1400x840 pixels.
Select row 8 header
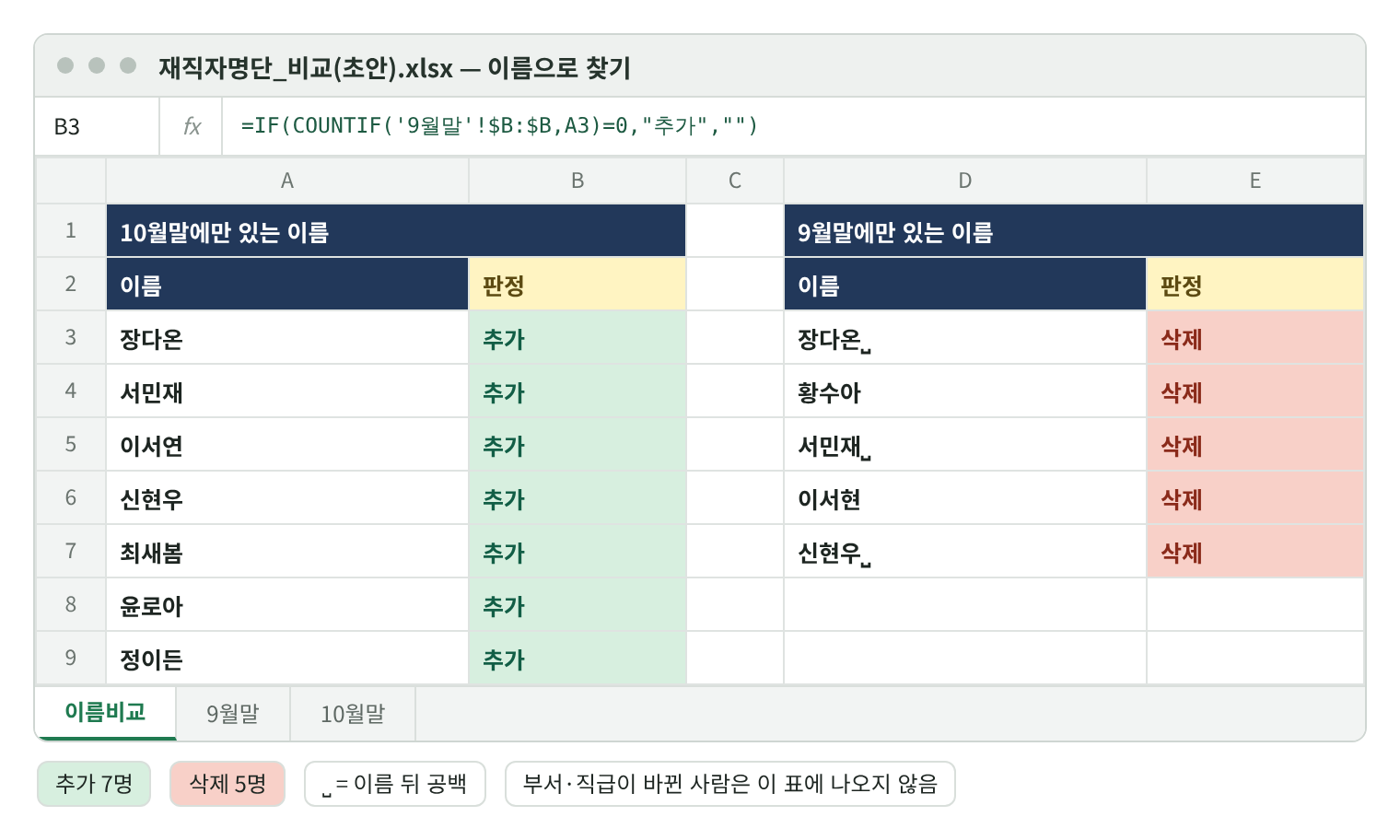[x=71, y=604]
